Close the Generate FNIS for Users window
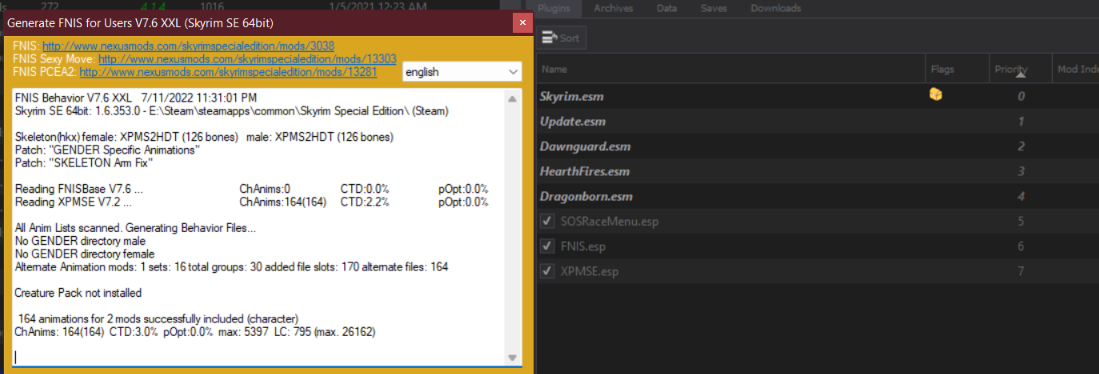This screenshot has height=374, width=1099. coord(521,23)
